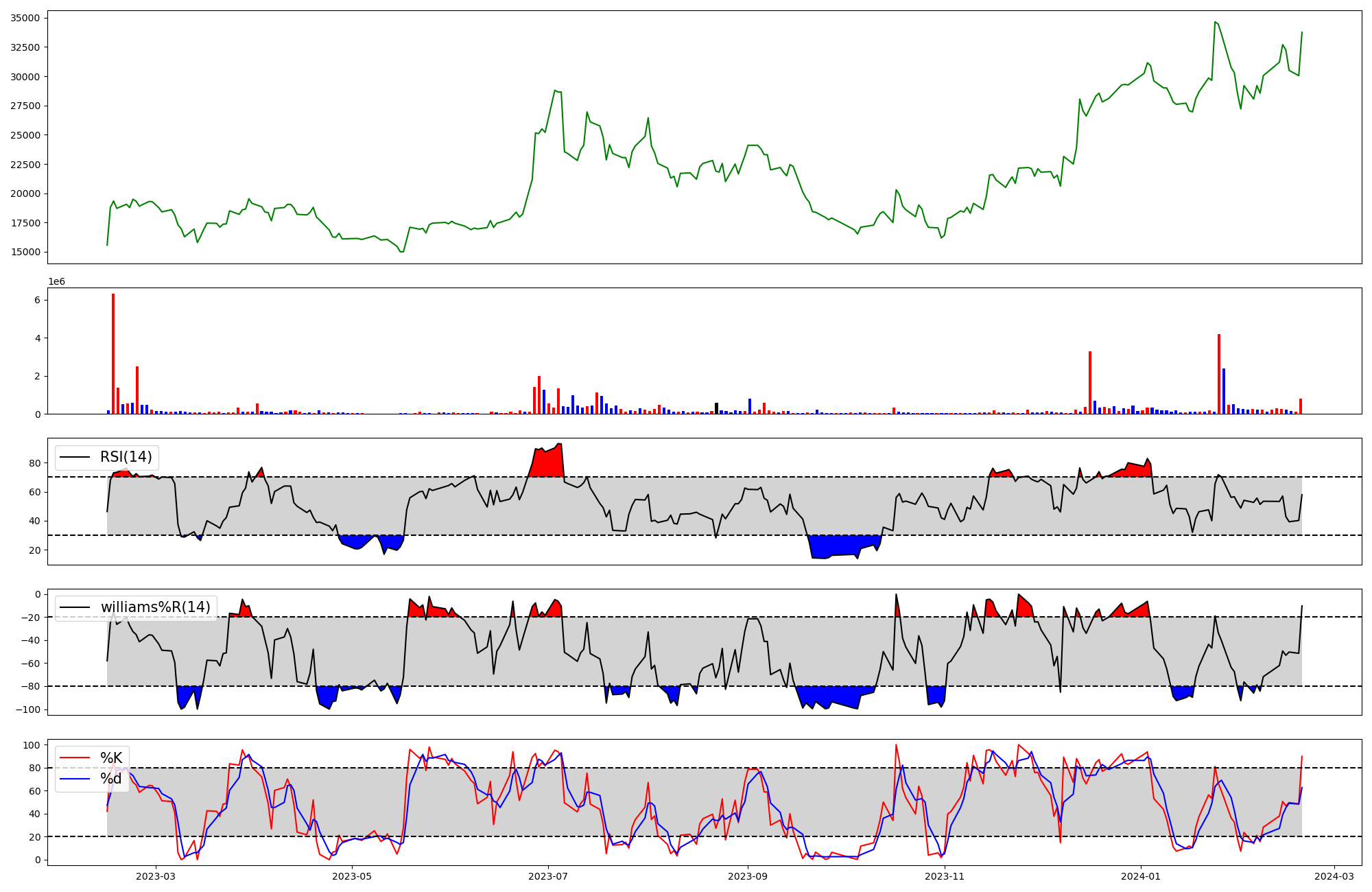Click the 1e6 volume scale label
The image size is (1372, 892).
(x=56, y=282)
